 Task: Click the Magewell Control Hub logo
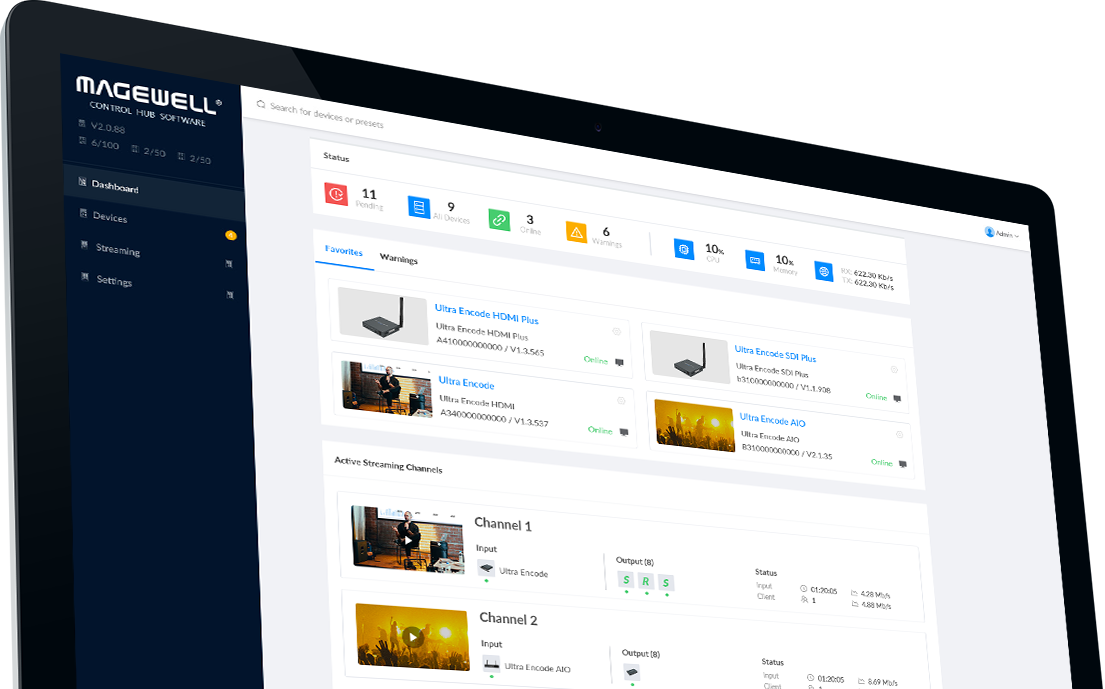[149, 101]
